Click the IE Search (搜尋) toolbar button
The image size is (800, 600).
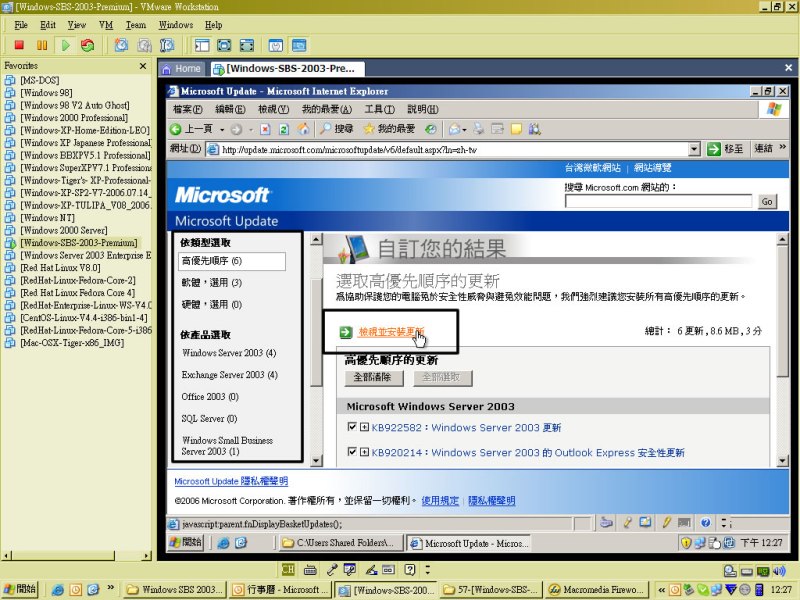point(336,129)
